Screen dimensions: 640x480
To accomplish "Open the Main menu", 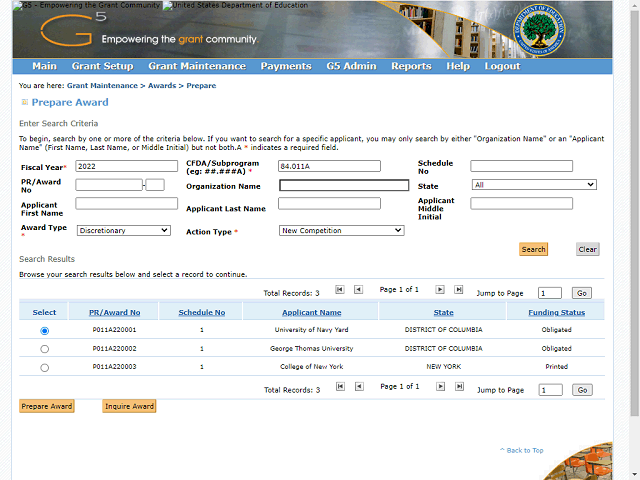I will 44,66.
